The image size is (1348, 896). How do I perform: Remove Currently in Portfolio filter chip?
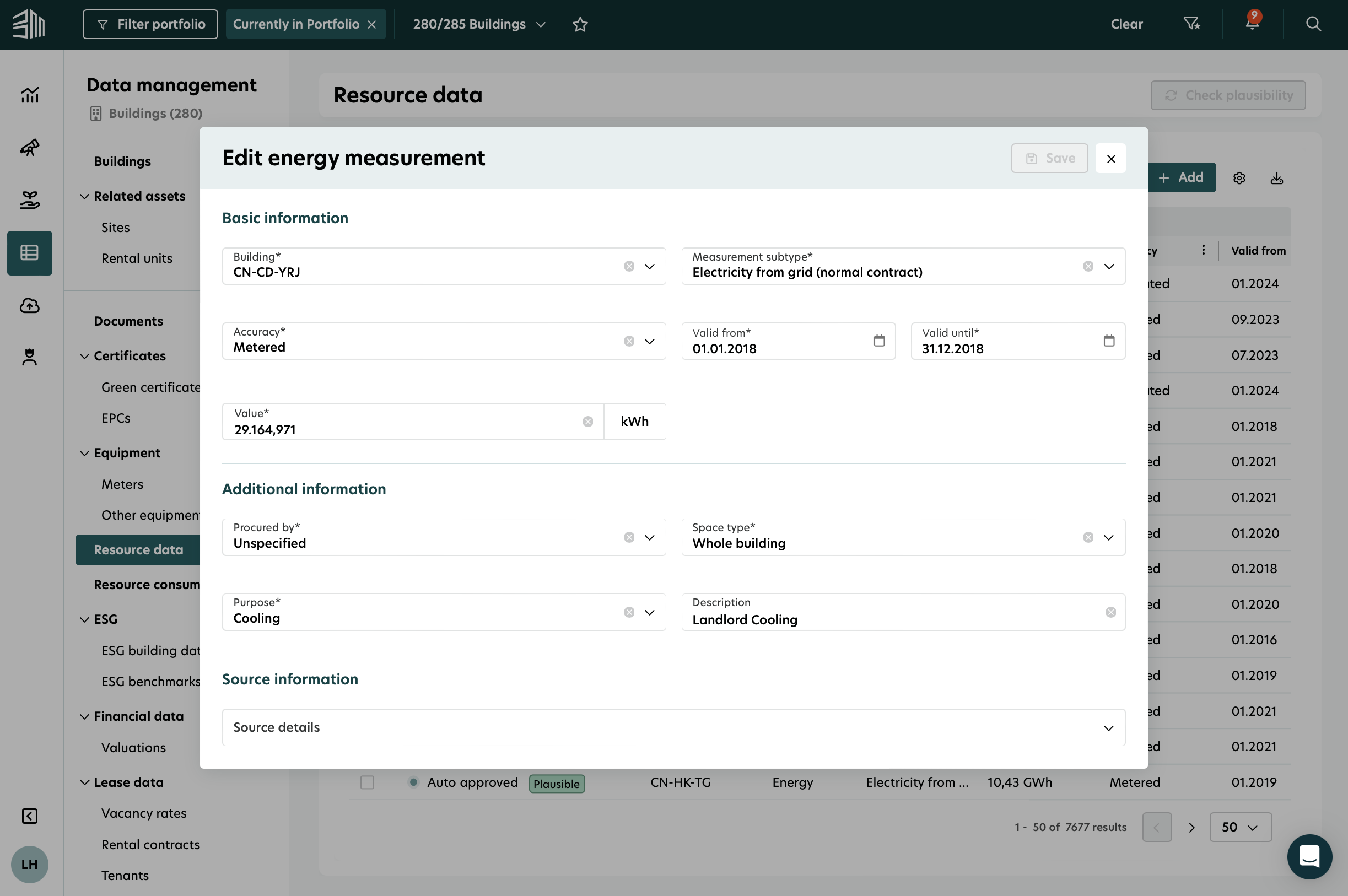coord(372,25)
